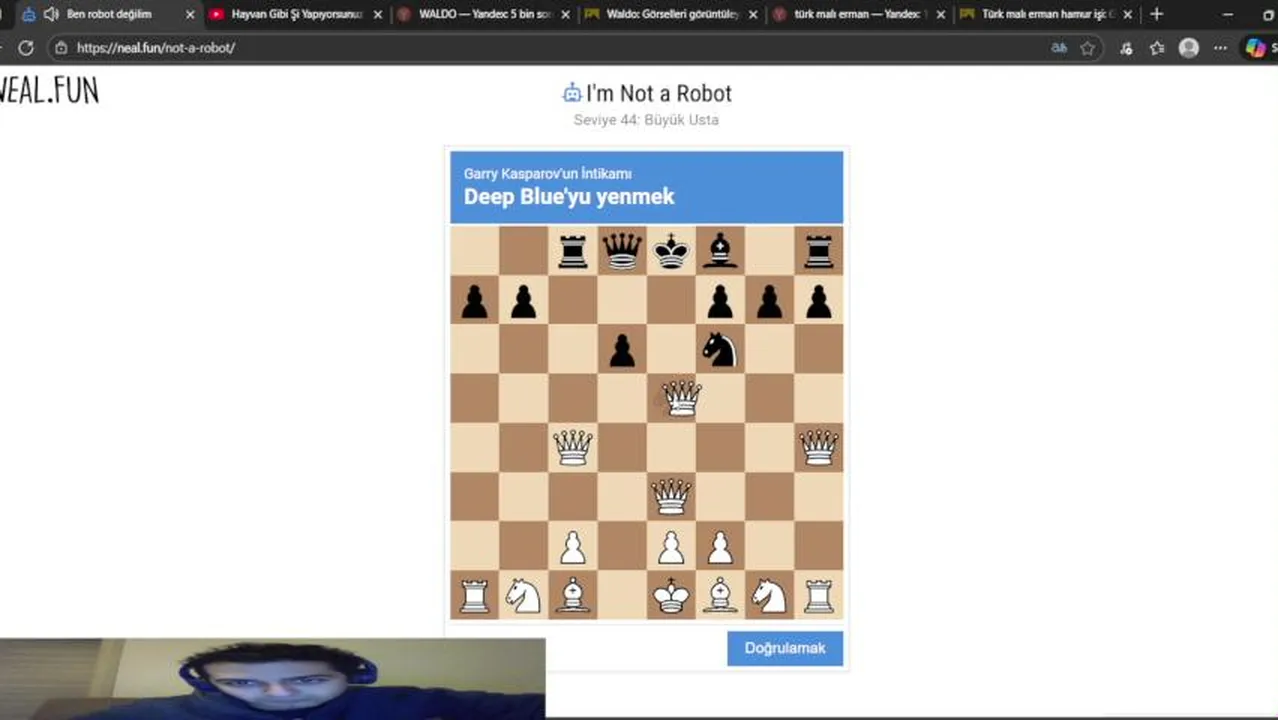The width and height of the screenshot is (1278, 720).
Task: Select the black pawn on h7
Action: click(x=818, y=300)
